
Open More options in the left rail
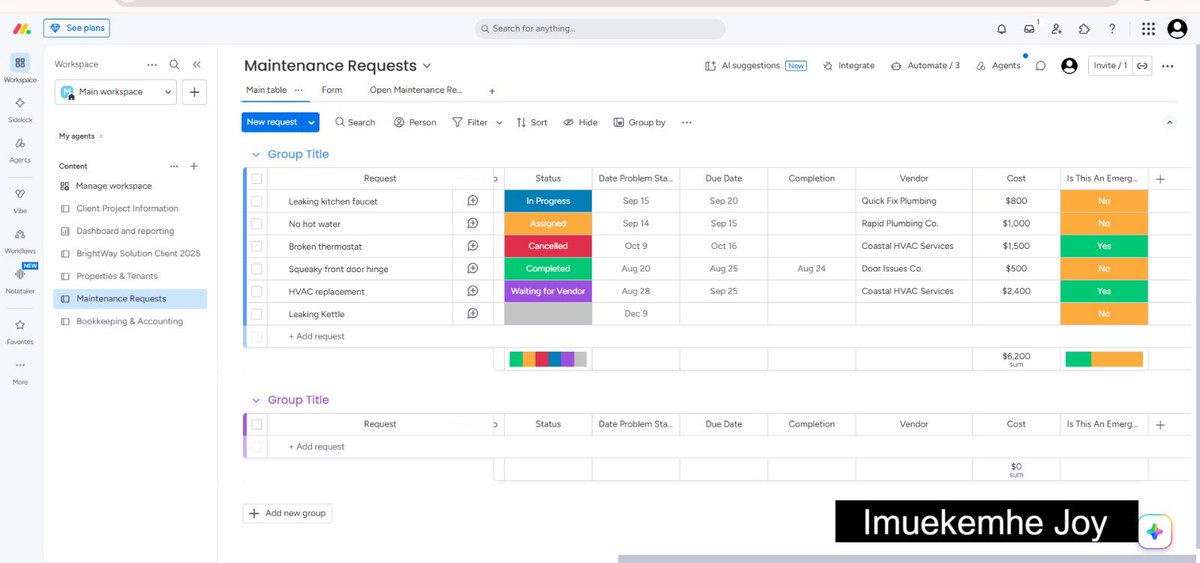[x=20, y=371]
